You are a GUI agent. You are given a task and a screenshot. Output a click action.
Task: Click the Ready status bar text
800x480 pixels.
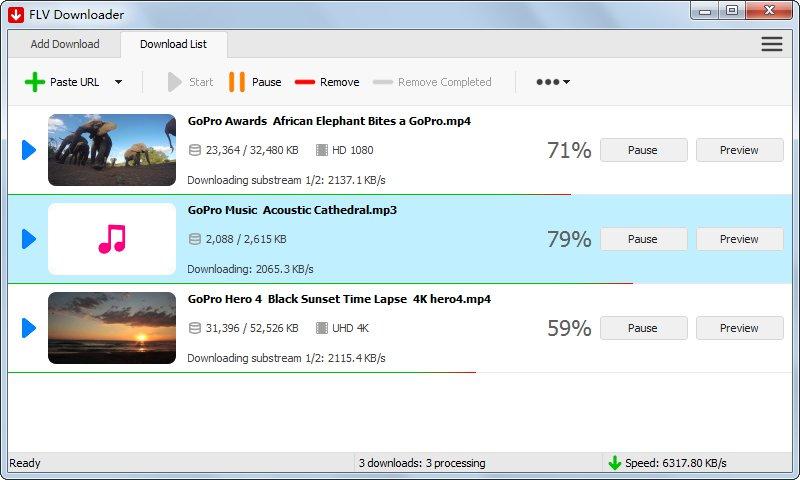24,463
